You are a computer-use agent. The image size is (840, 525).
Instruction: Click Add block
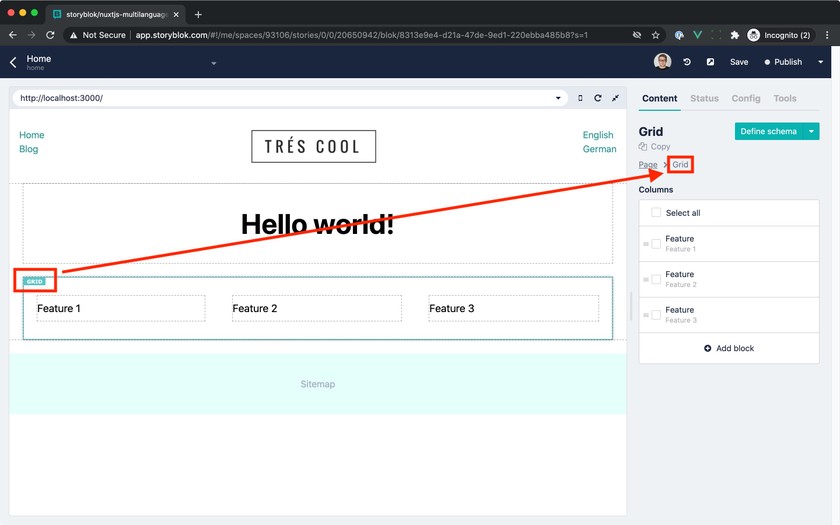point(729,348)
